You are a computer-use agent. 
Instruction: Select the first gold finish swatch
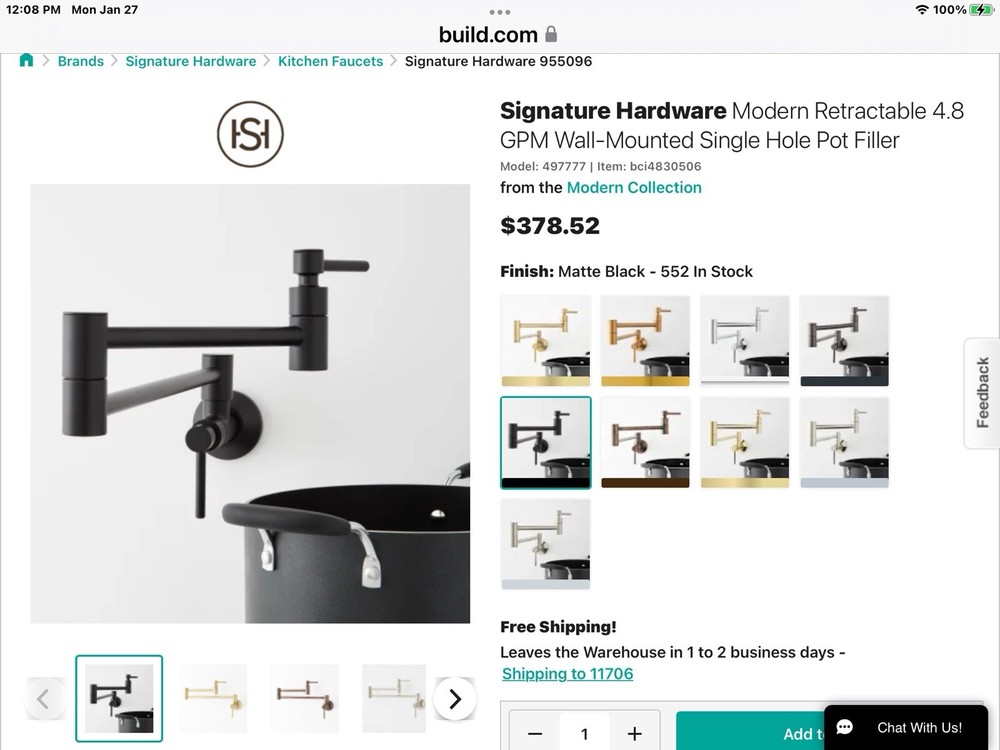pyautogui.click(x=546, y=341)
